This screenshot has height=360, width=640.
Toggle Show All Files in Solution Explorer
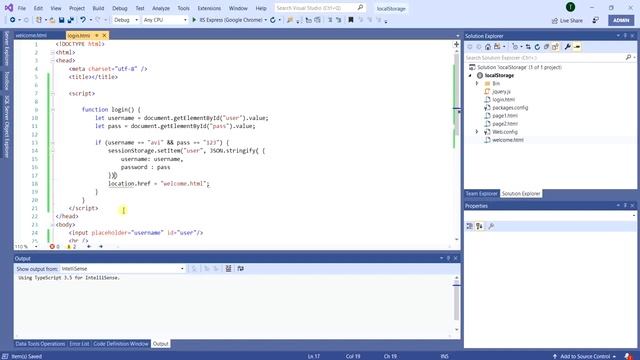click(556, 47)
